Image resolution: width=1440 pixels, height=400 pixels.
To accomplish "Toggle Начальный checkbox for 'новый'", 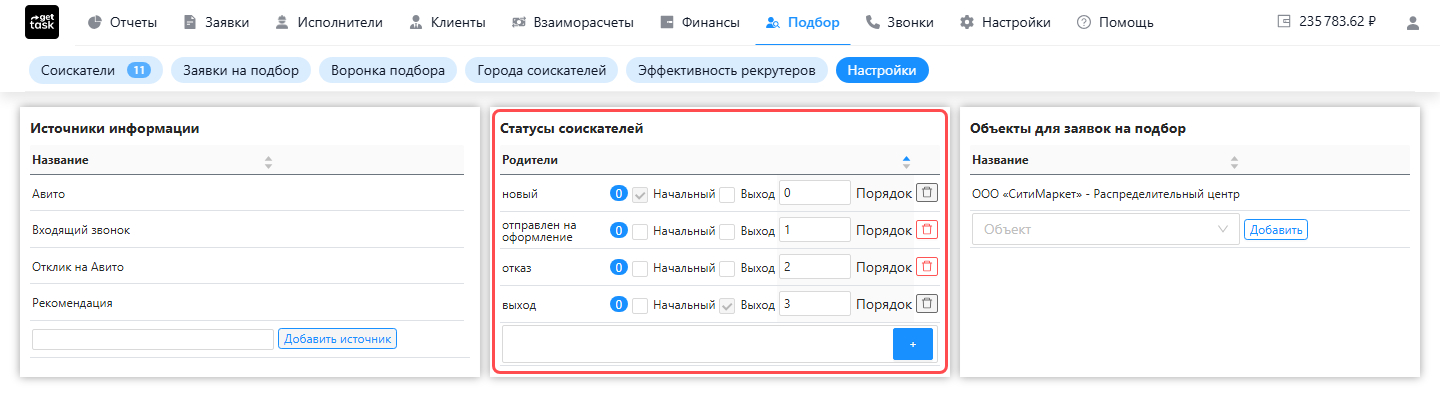I will coord(640,194).
